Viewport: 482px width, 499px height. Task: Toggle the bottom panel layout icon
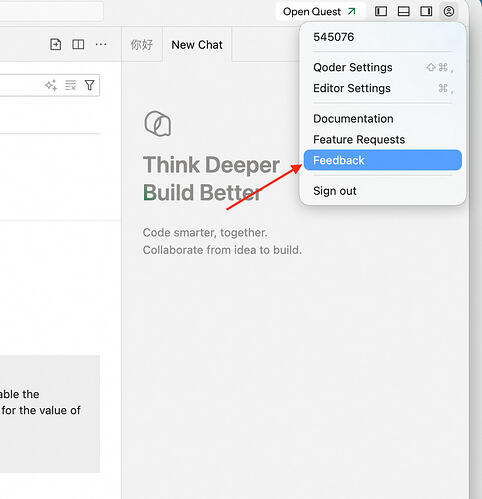[x=403, y=11]
